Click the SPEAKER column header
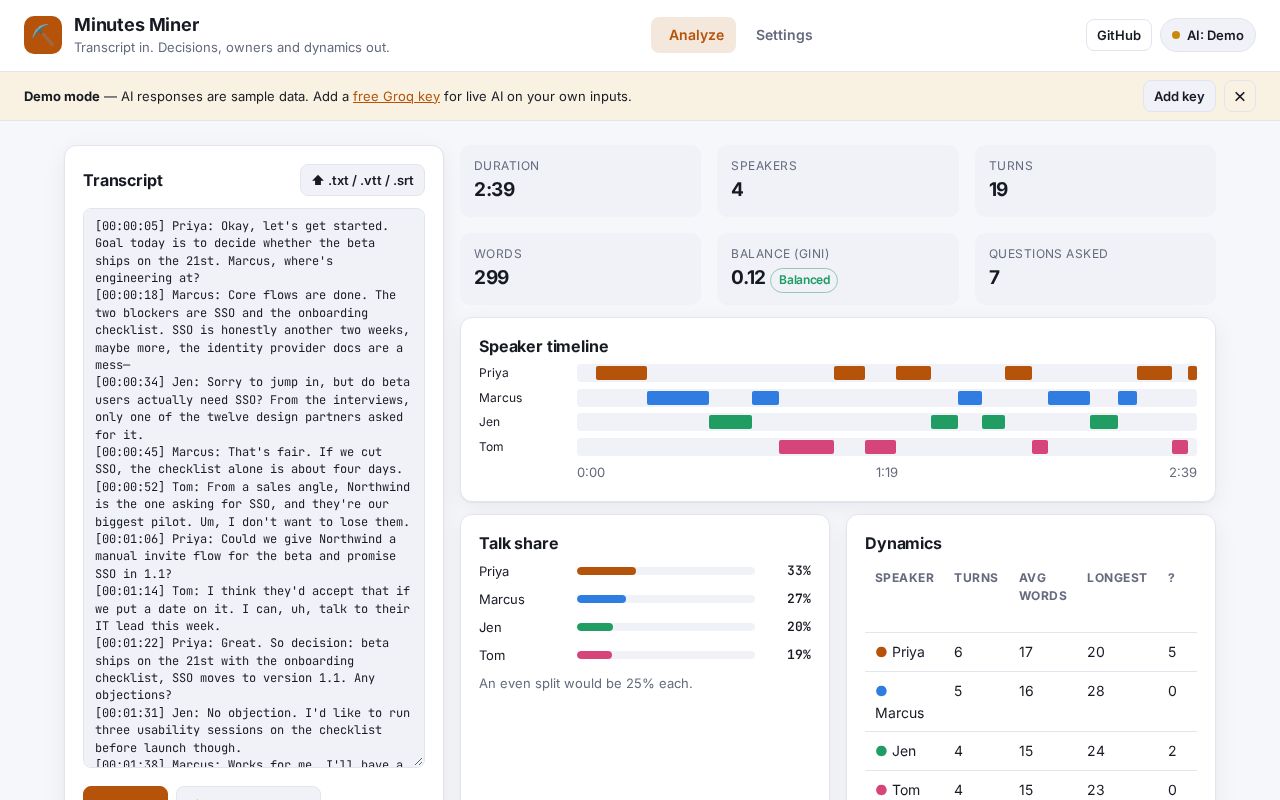The width and height of the screenshot is (1280, 800). [904, 578]
